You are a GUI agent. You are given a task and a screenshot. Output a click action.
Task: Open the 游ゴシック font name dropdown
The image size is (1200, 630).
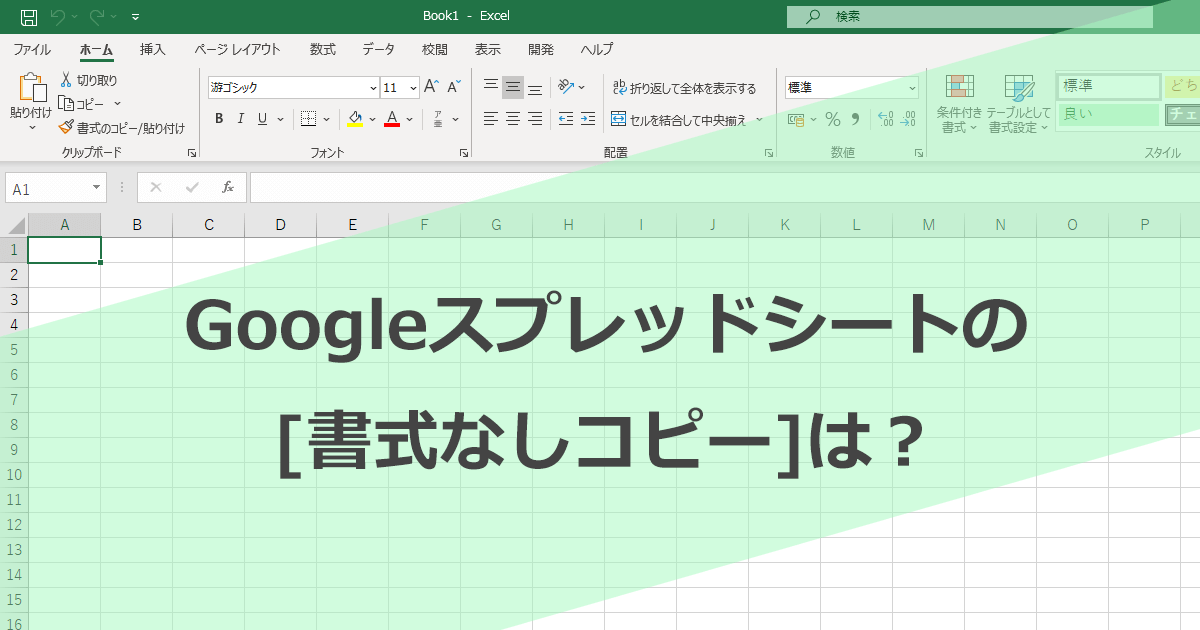tap(373, 88)
